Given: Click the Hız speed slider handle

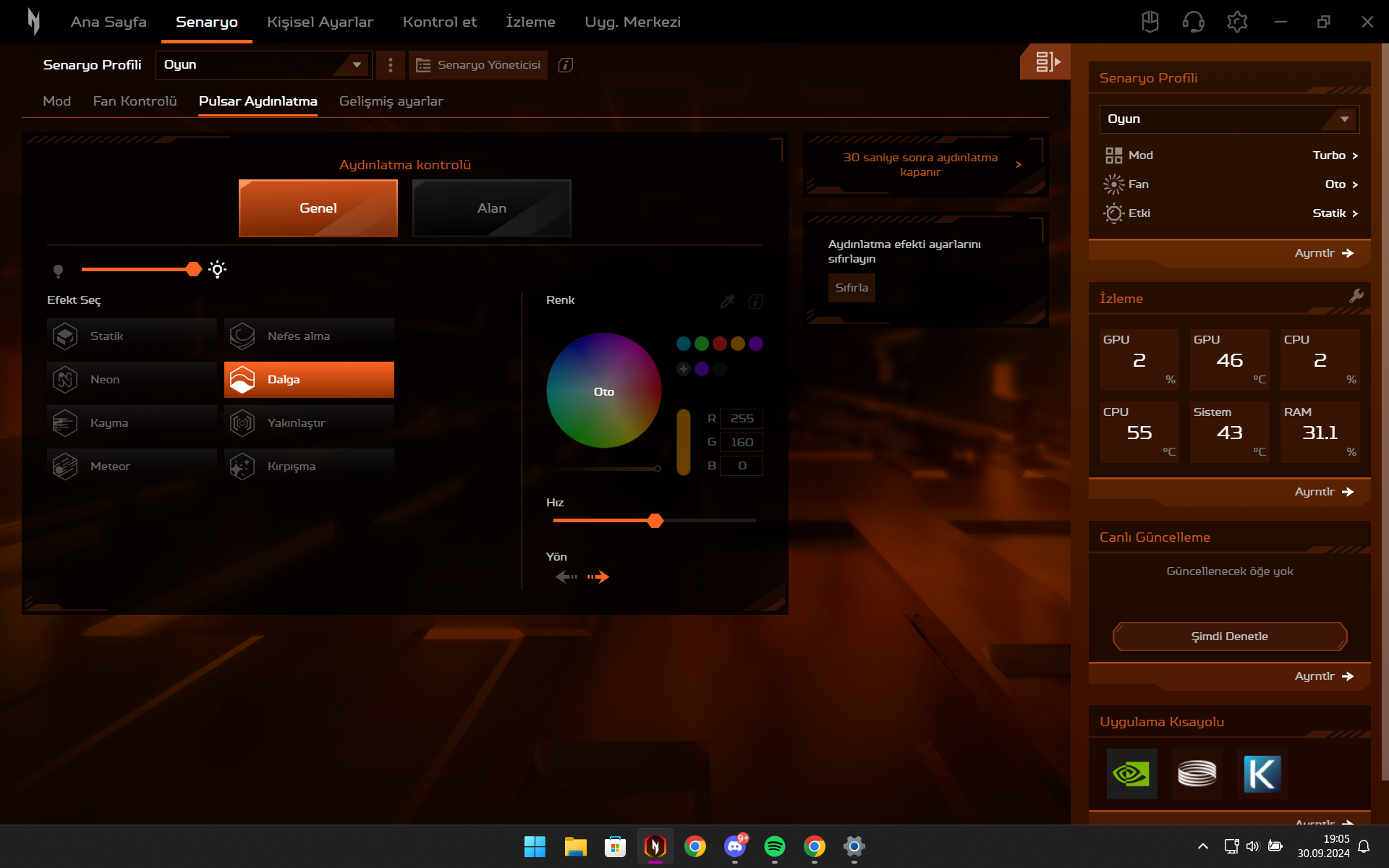Looking at the screenshot, I should [655, 521].
